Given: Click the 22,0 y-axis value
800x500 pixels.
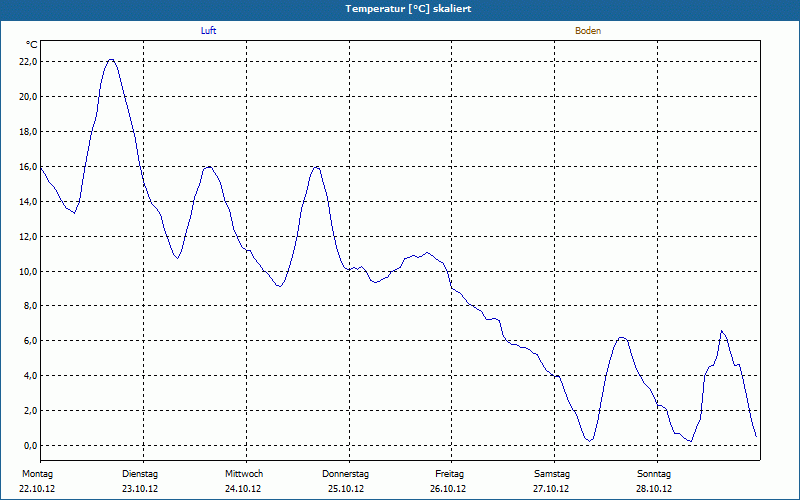Looking at the screenshot, I should 28,62.
